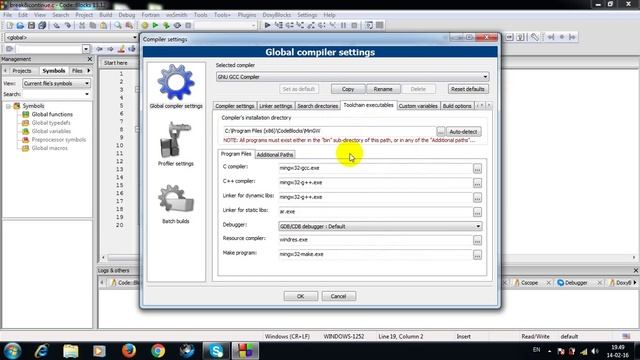Viewport: 640px width, 360px height.
Task: Switch to Build options tab
Action: click(x=457, y=106)
